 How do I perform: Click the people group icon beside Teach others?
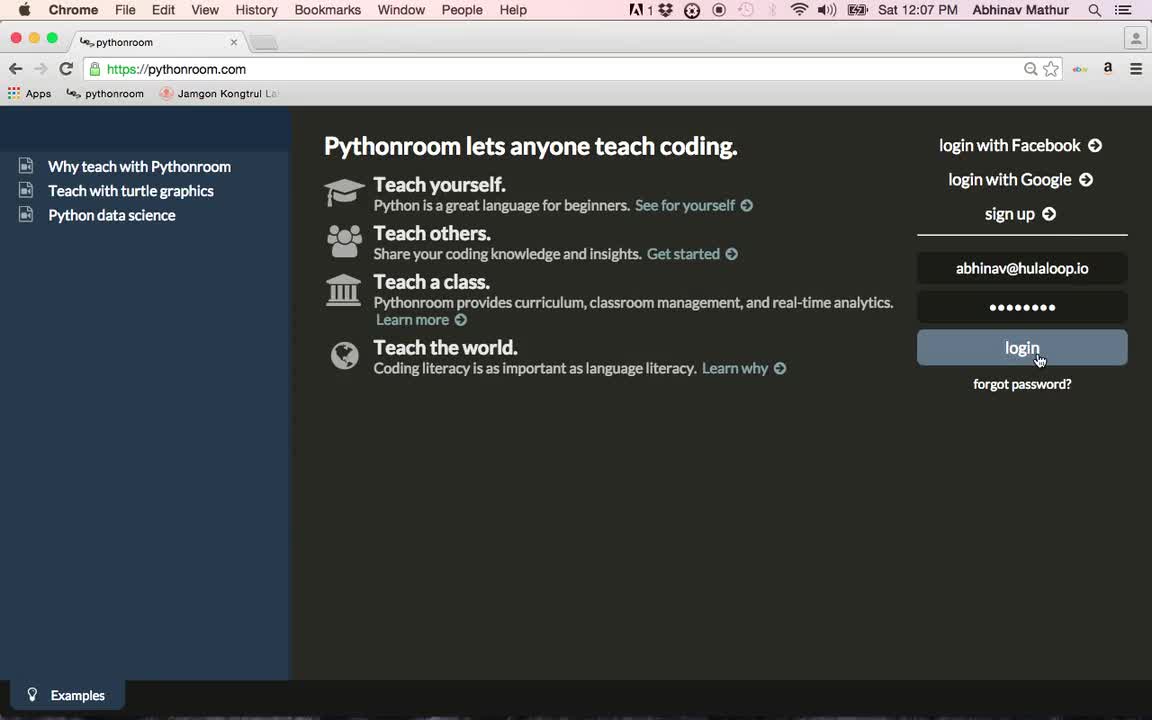(344, 241)
